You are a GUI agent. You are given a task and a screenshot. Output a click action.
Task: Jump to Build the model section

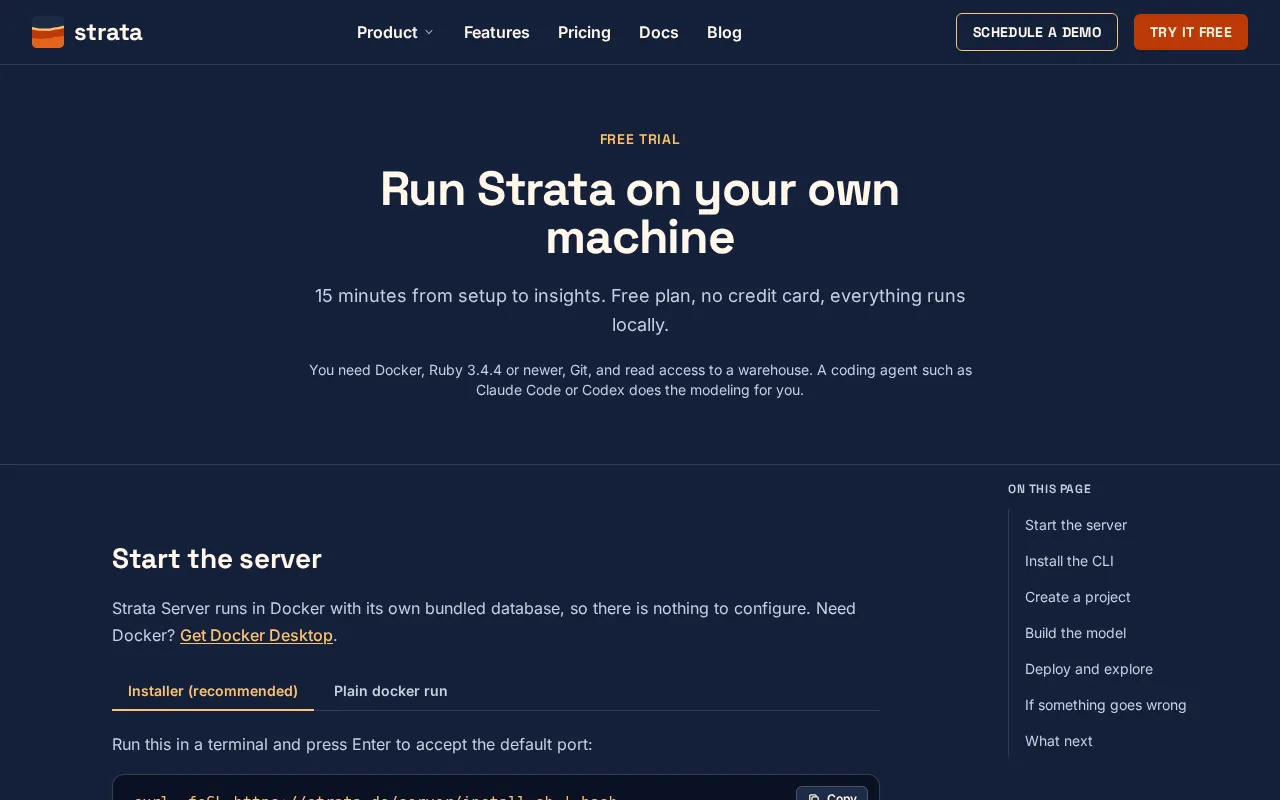tap(1075, 633)
